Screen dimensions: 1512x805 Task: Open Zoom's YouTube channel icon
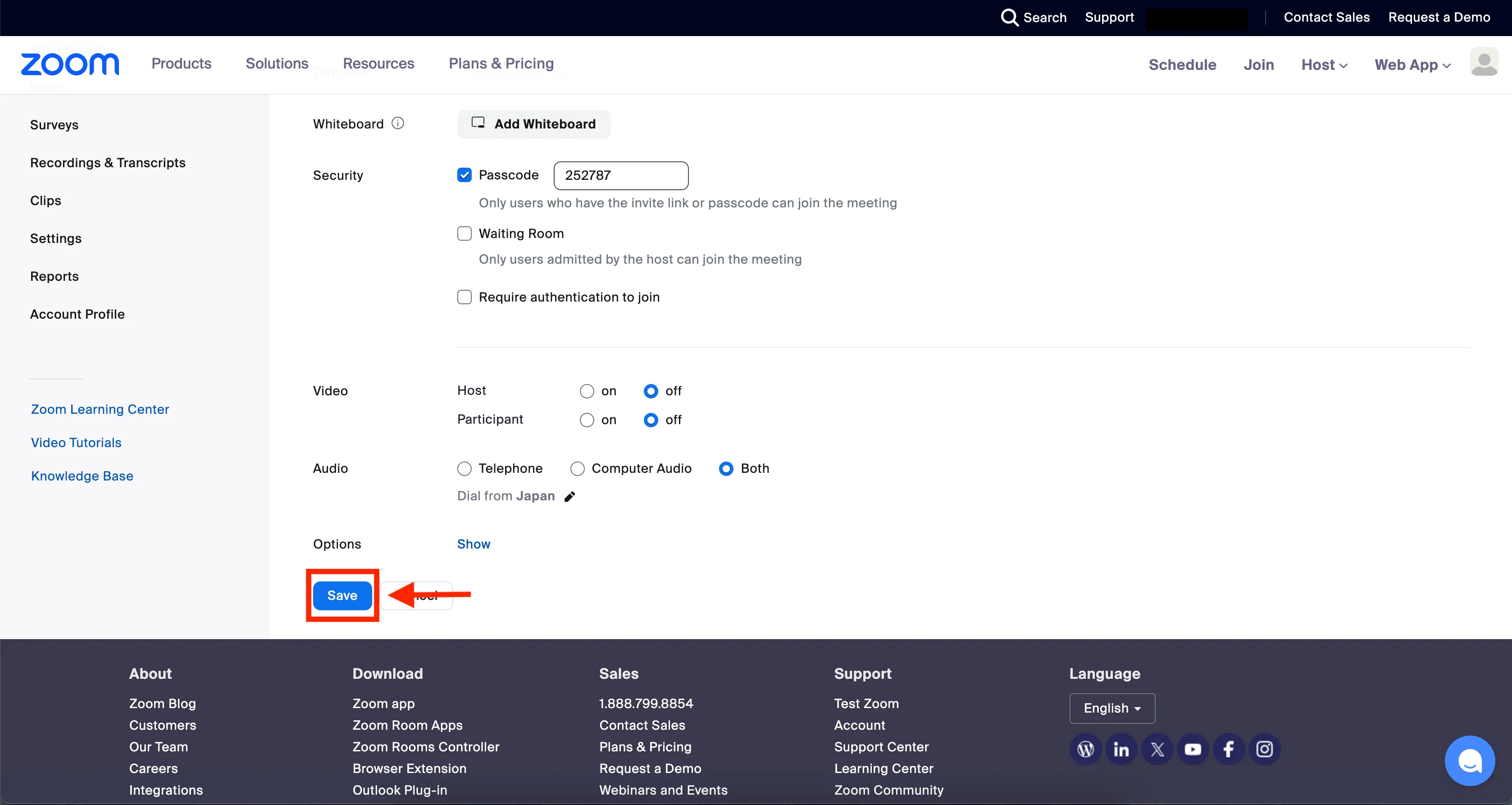click(1193, 749)
